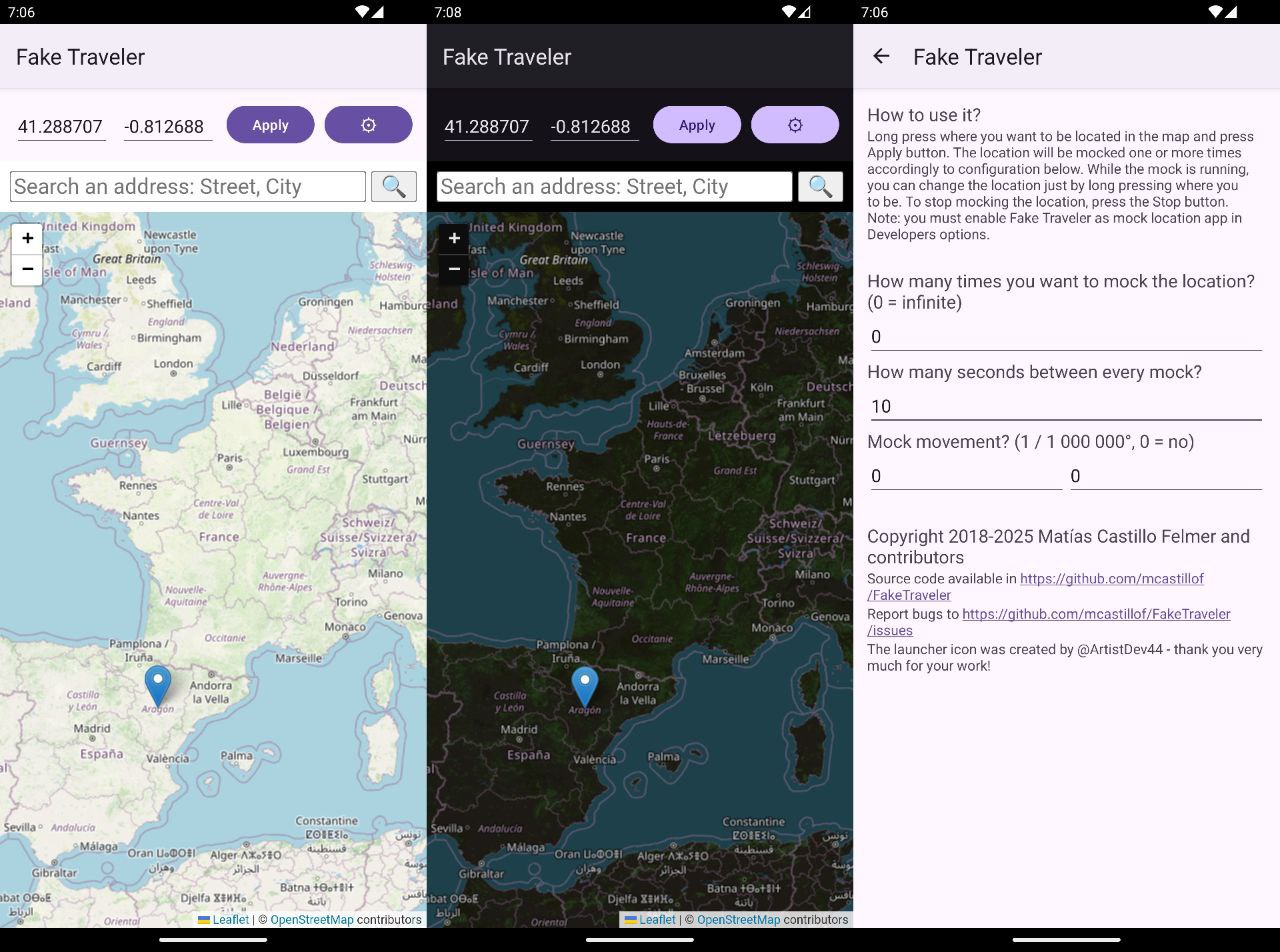Tap Apply in the dark theme view
This screenshot has height=952, width=1280.
point(696,124)
